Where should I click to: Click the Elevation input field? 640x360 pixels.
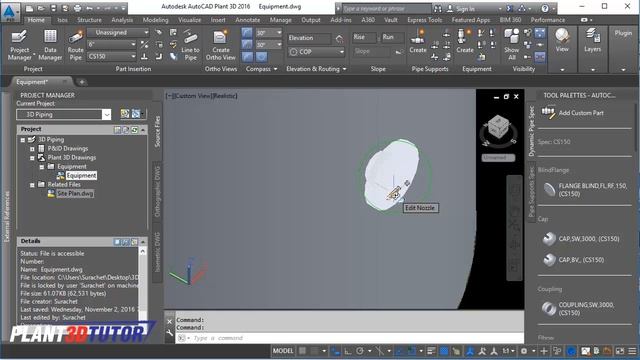coord(309,38)
